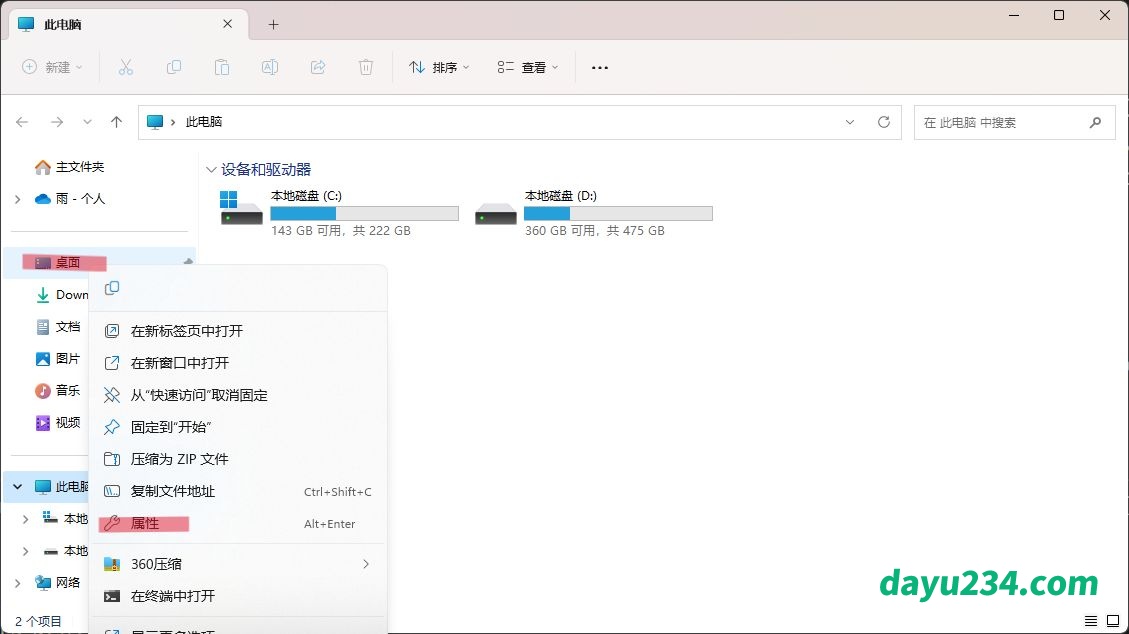The height and width of the screenshot is (634, 1129).
Task: Switch to large thumbnails view icon
Action: pyautogui.click(x=1113, y=621)
